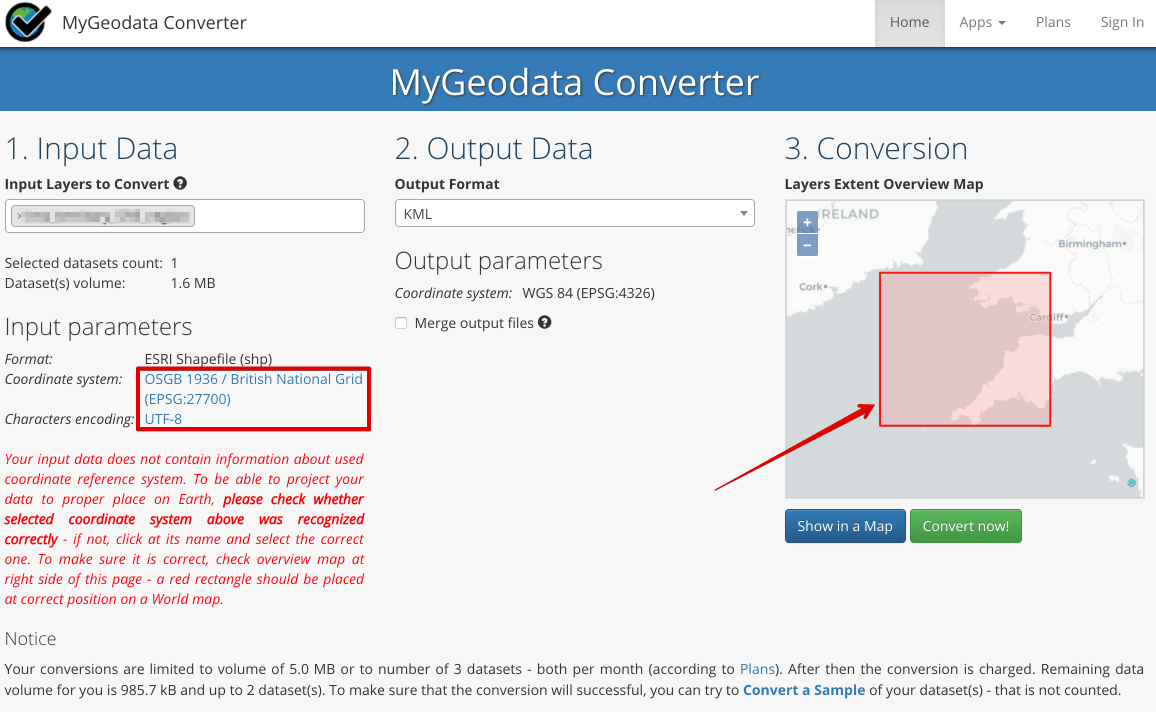Click help icon beside Input Layers to Convert

click(180, 184)
